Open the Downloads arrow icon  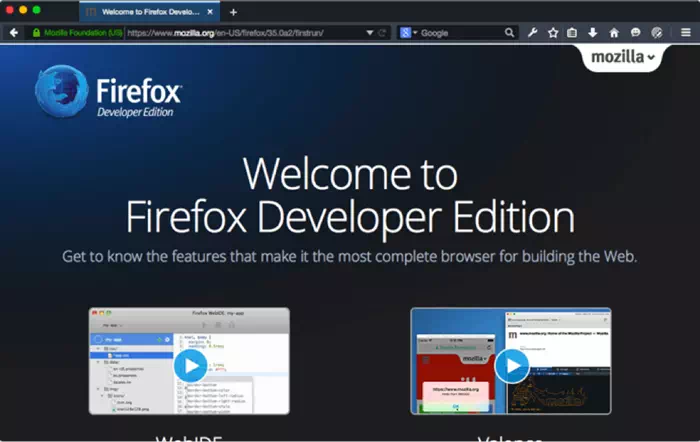pos(593,32)
